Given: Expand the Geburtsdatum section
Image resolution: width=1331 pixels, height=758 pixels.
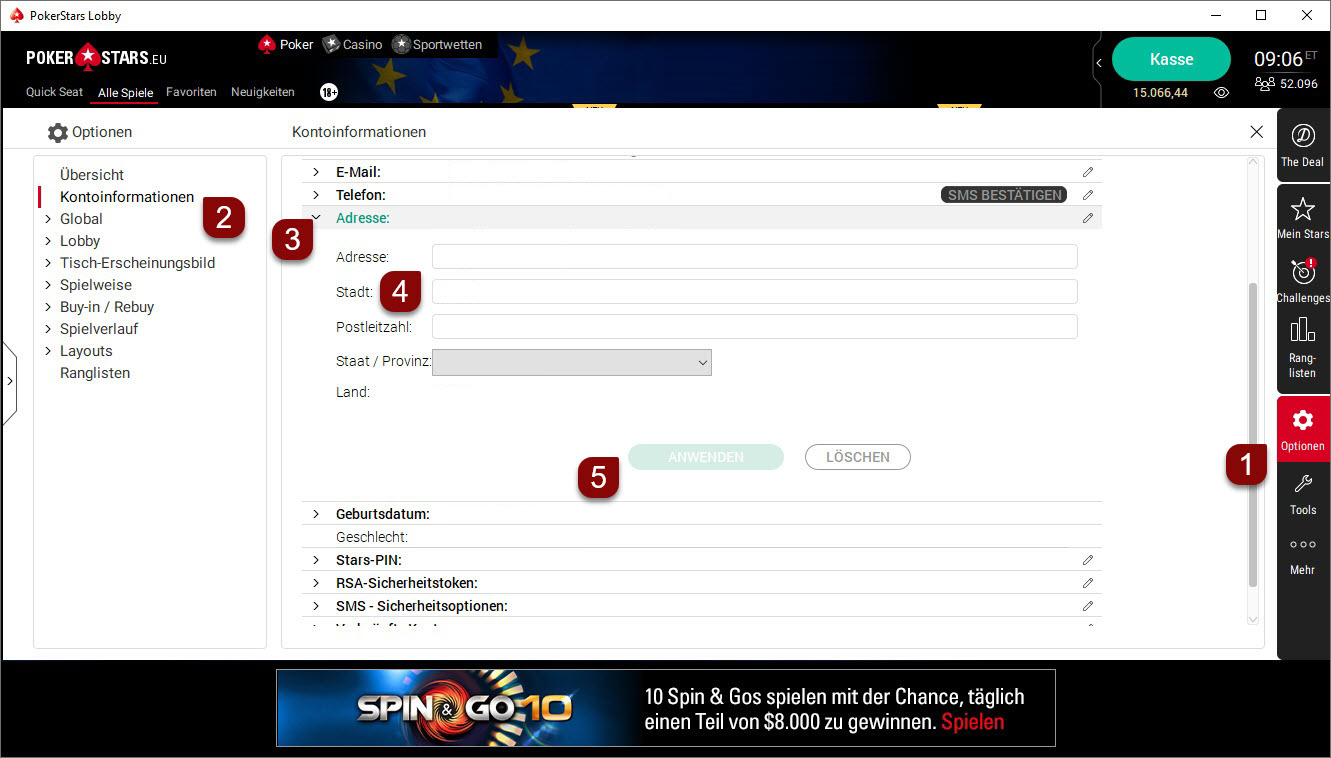Looking at the screenshot, I should tap(316, 514).
